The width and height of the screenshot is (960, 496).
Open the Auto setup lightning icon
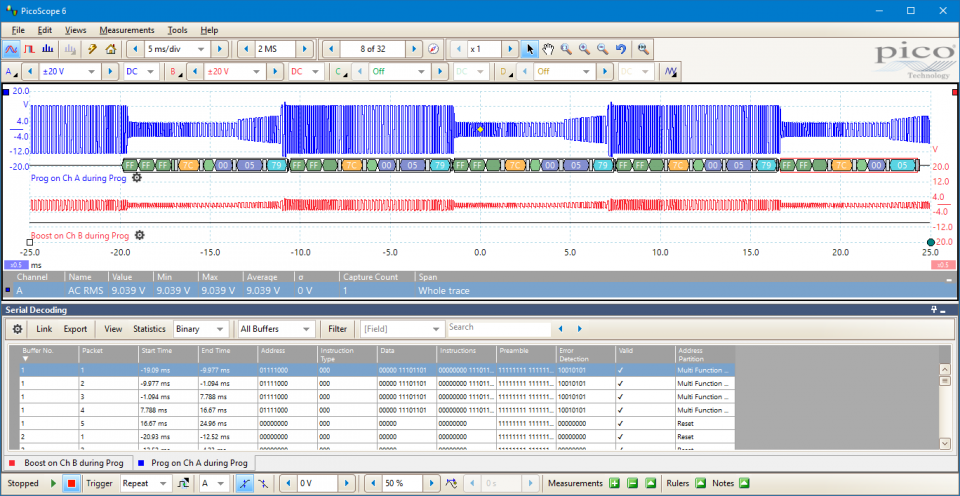(92, 49)
